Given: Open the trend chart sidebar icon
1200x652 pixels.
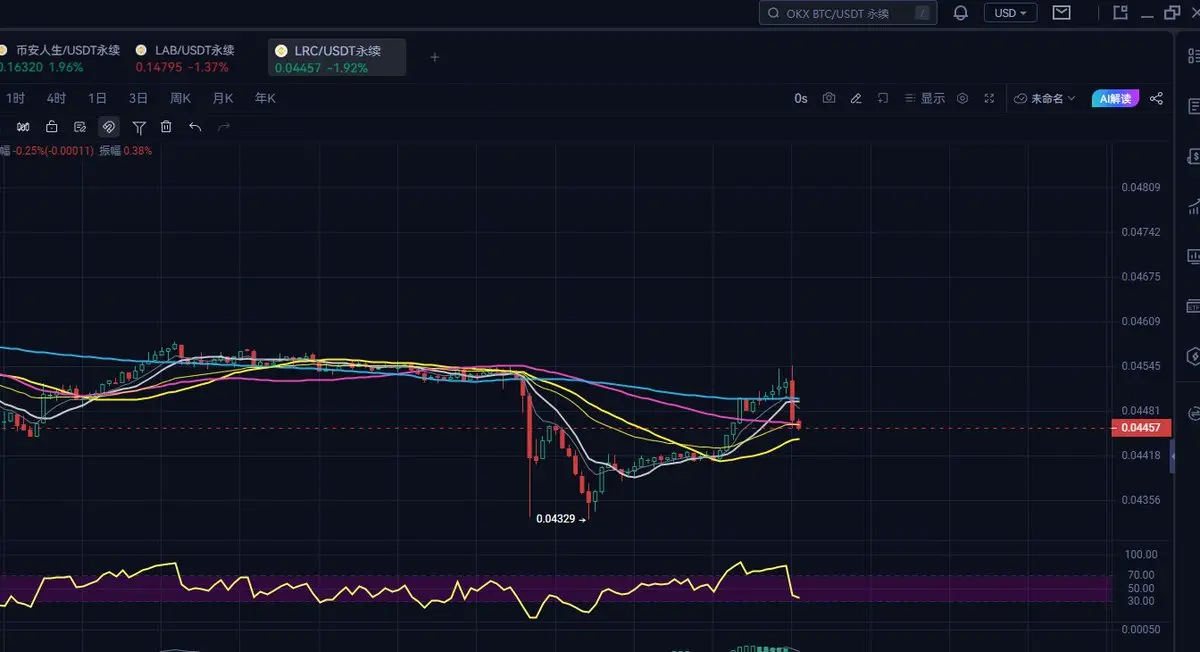Looking at the screenshot, I should pos(1193,206).
